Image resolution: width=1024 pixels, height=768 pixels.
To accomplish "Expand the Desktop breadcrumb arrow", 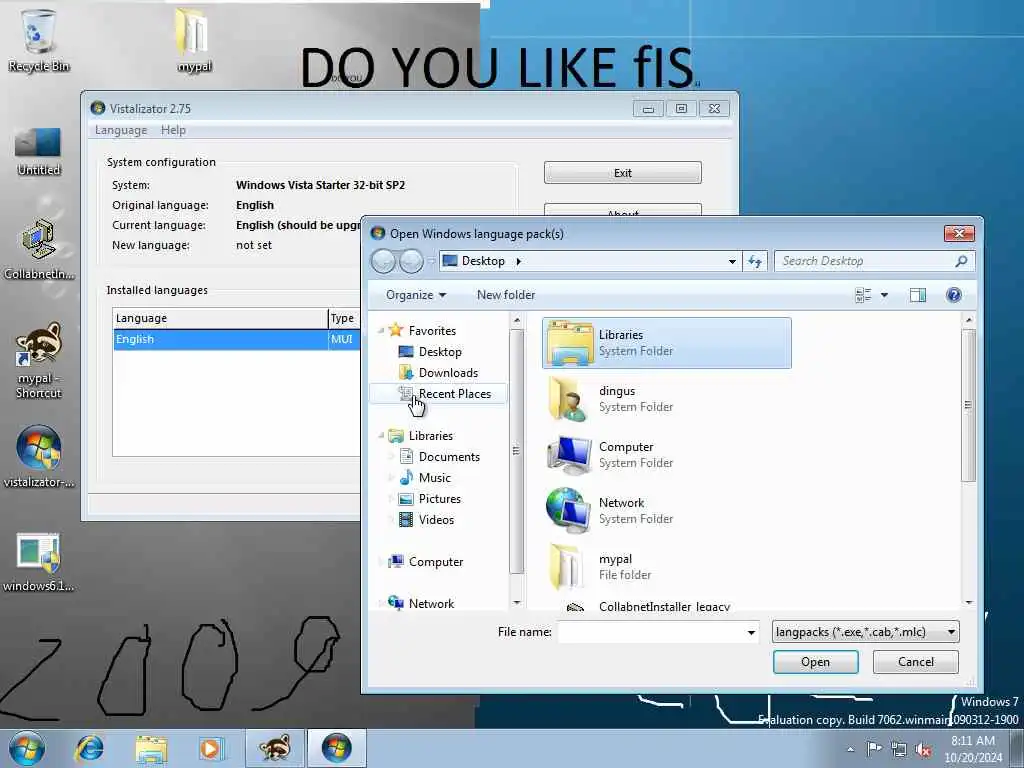I will pos(519,261).
